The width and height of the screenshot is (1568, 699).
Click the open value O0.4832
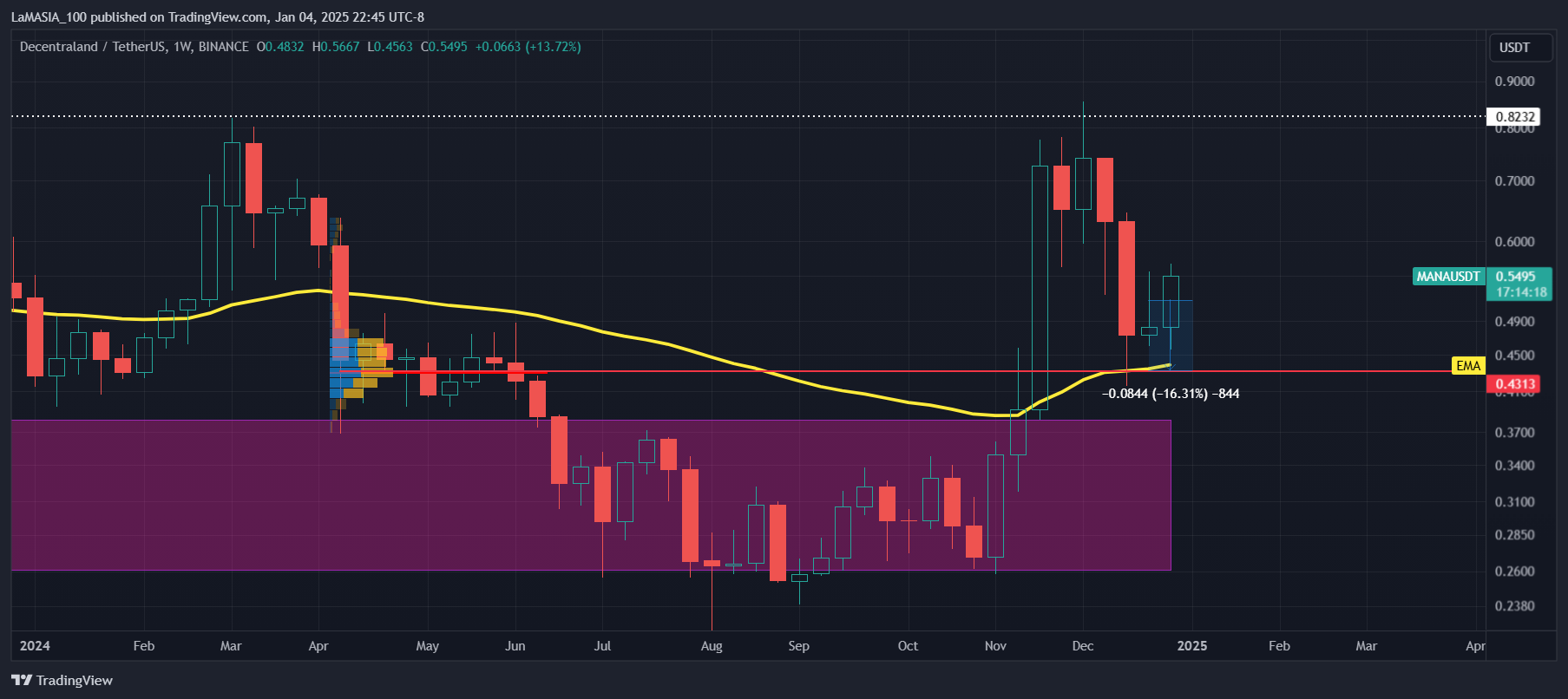(x=280, y=47)
